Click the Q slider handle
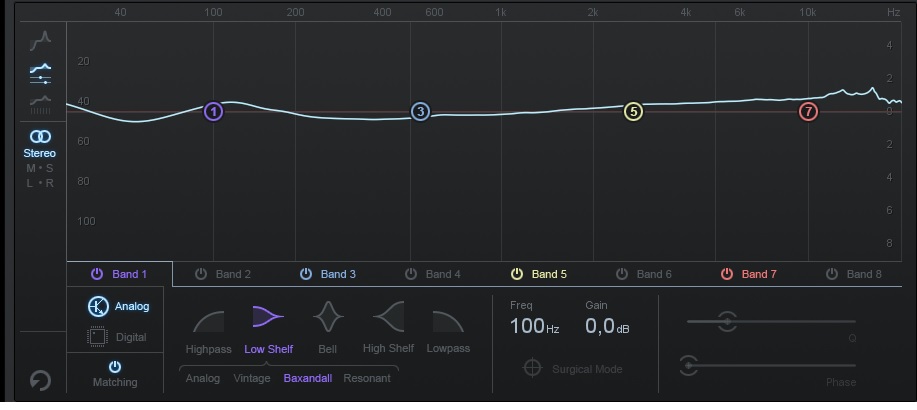This screenshot has height=410, width=917. tap(727, 321)
